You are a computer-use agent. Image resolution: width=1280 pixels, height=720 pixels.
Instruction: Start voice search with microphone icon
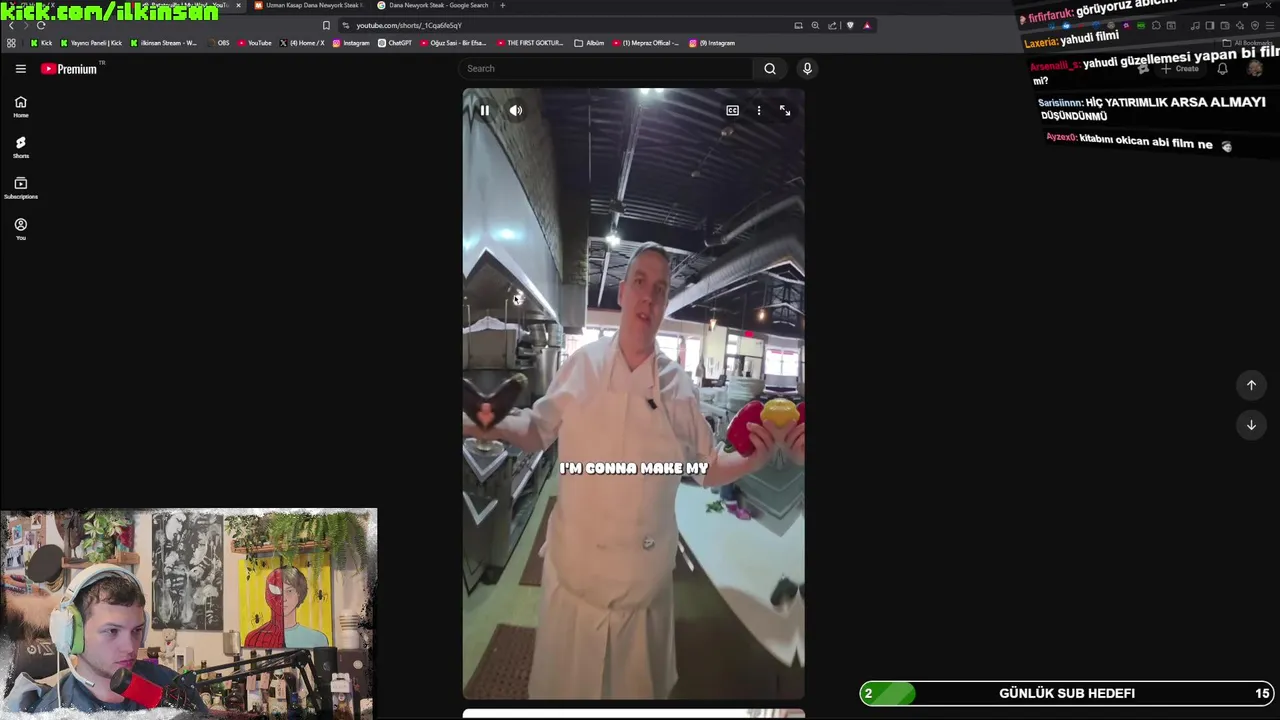click(807, 69)
